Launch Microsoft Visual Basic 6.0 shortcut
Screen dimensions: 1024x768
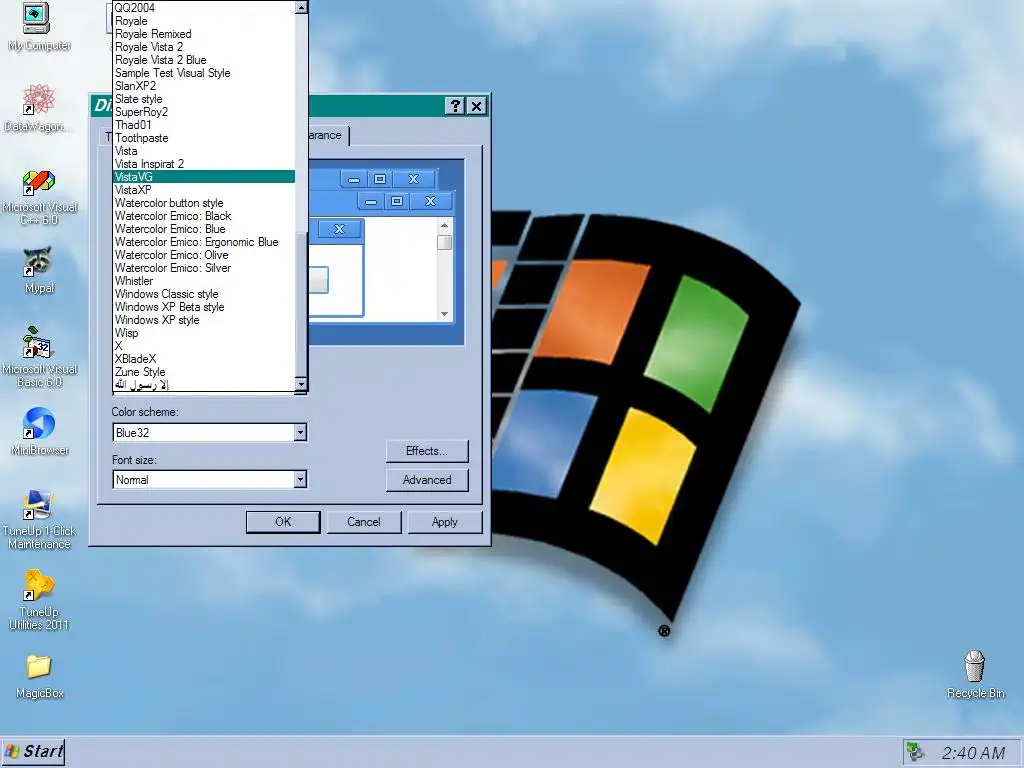click(39, 357)
